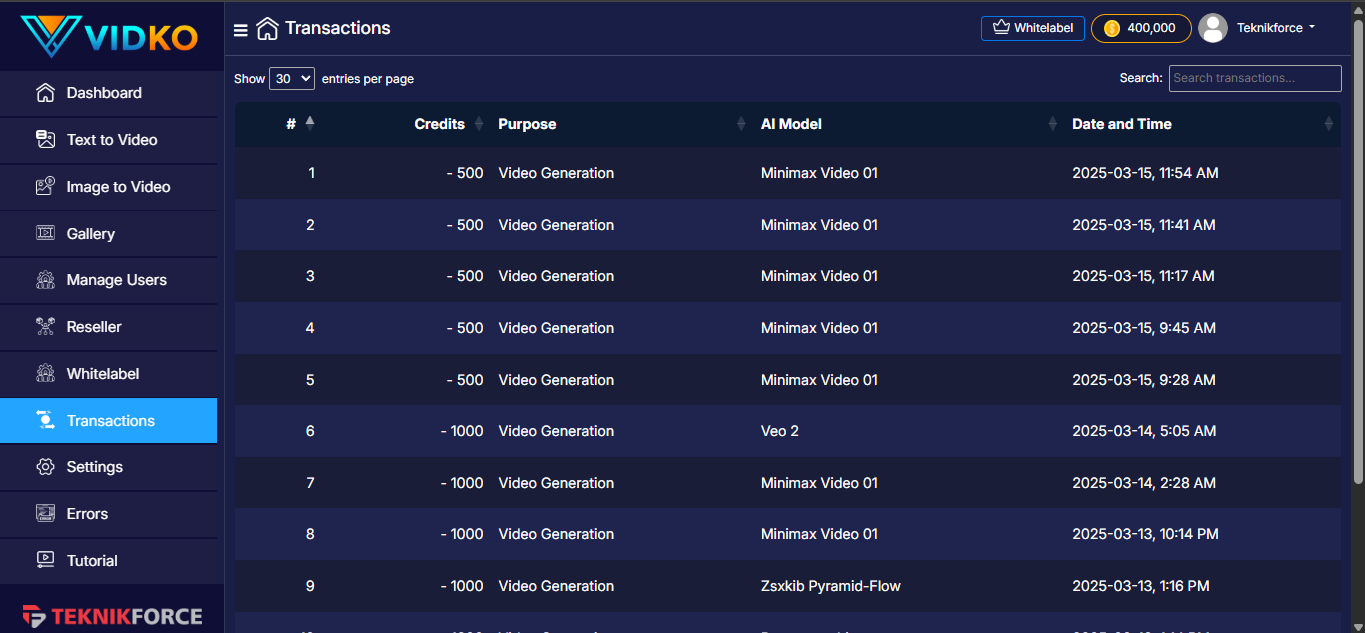This screenshot has width=1365, height=633.
Task: Click the Gallery icon in sidebar
Action: click(45, 233)
